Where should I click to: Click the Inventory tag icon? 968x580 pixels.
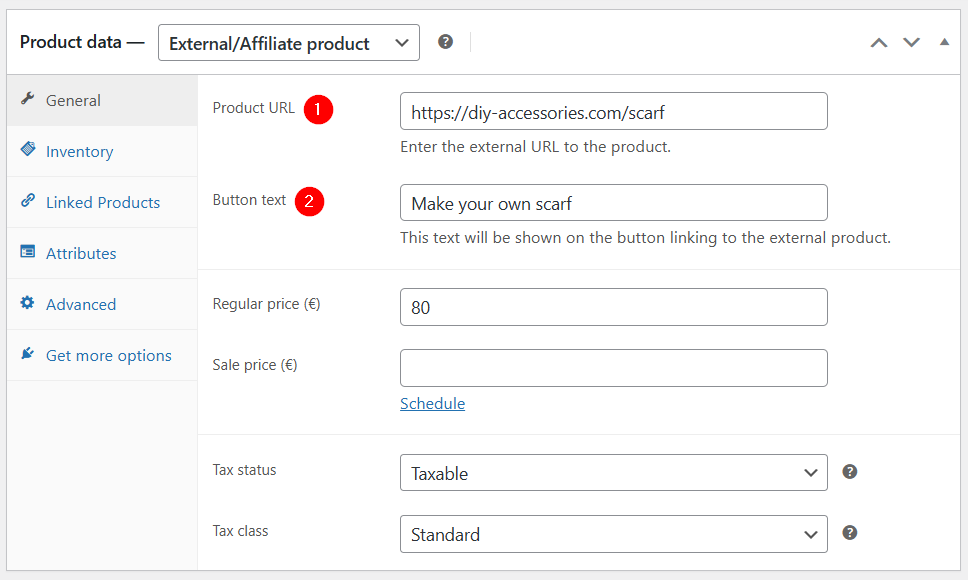pyautogui.click(x=28, y=149)
